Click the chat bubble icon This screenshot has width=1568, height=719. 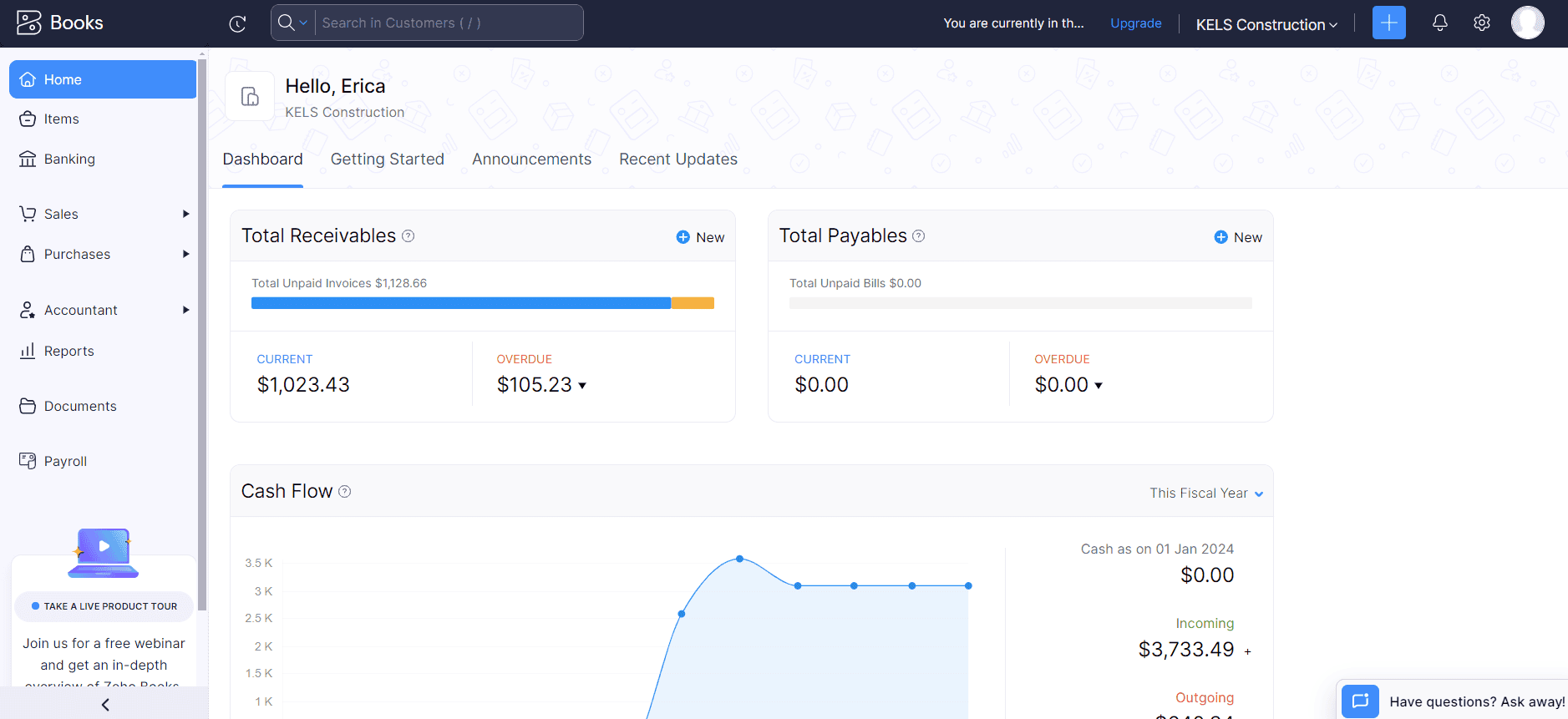[x=1360, y=701]
